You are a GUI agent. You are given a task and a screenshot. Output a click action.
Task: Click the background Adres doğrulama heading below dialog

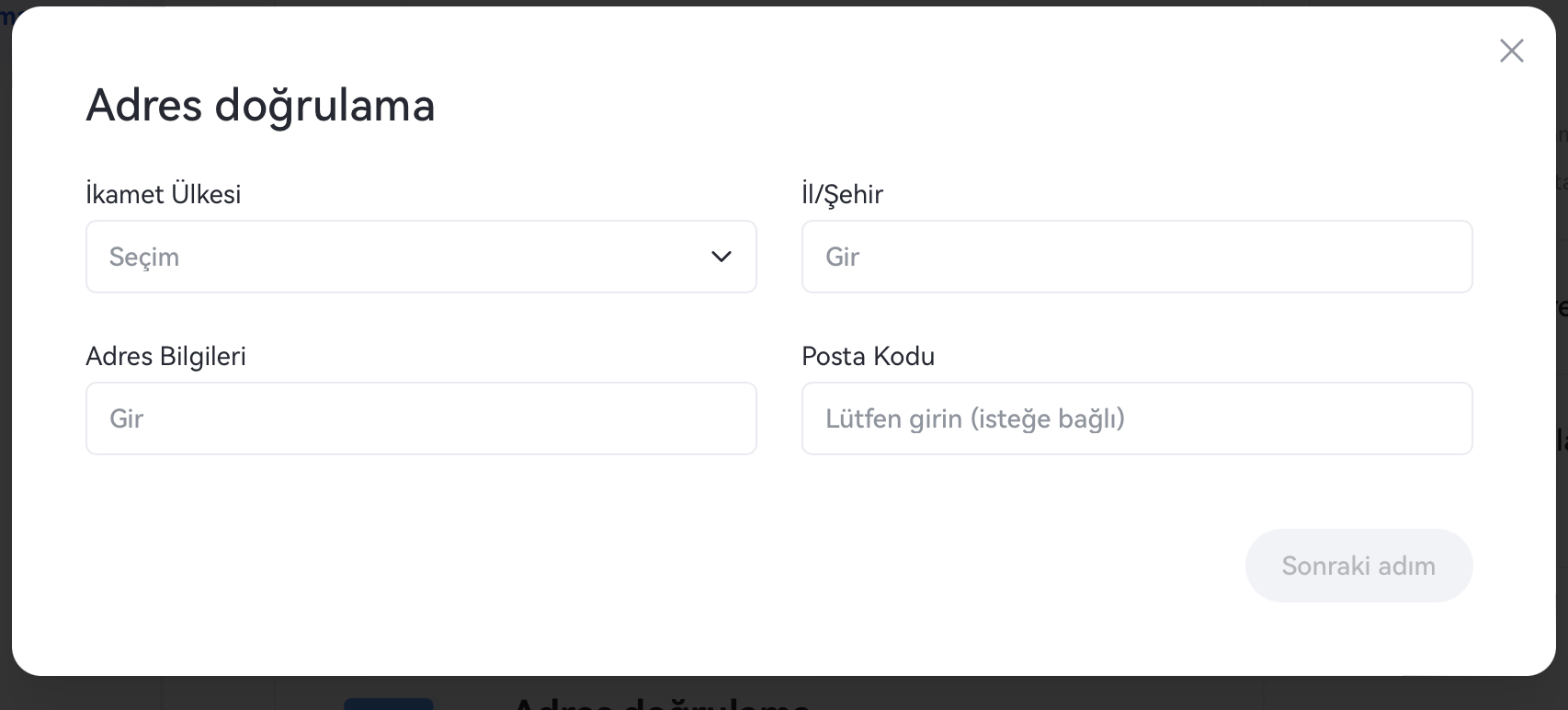[662, 704]
